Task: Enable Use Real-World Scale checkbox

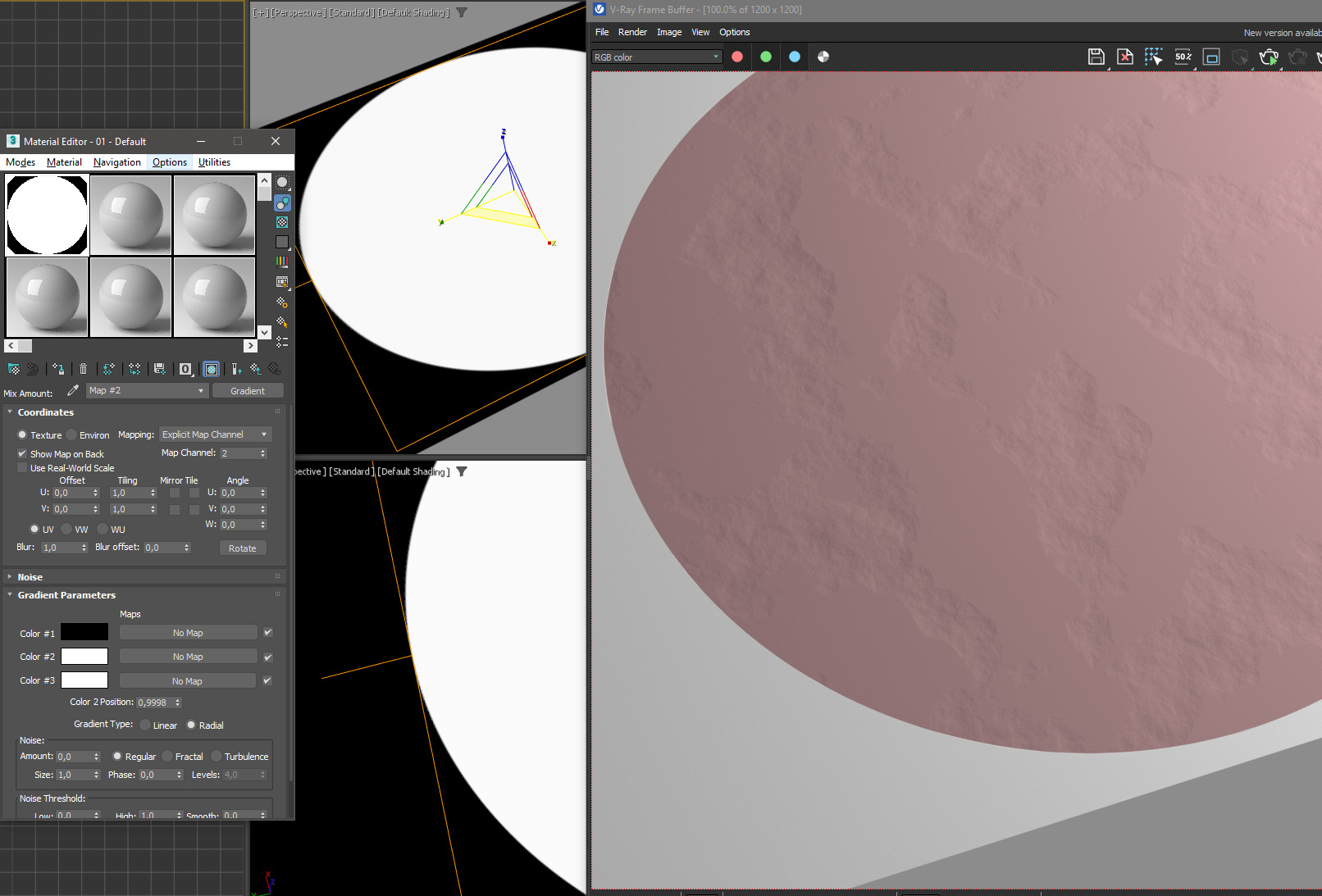Action: pyautogui.click(x=22, y=468)
